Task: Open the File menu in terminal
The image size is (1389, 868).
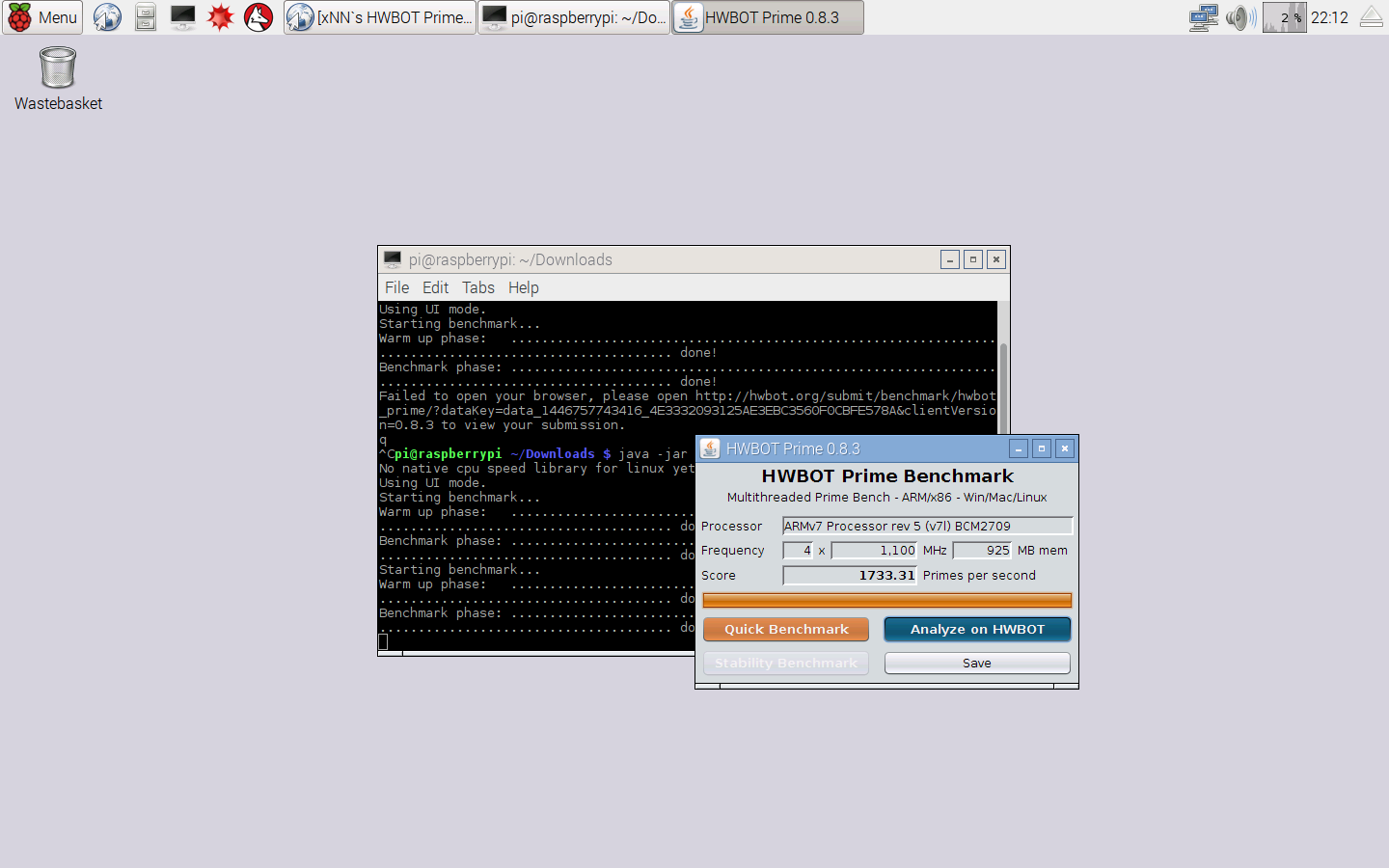Action: tap(396, 287)
